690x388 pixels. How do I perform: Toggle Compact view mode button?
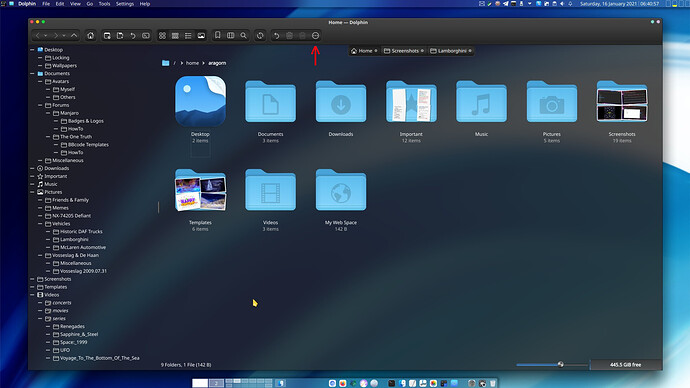pyautogui.click(x=175, y=36)
